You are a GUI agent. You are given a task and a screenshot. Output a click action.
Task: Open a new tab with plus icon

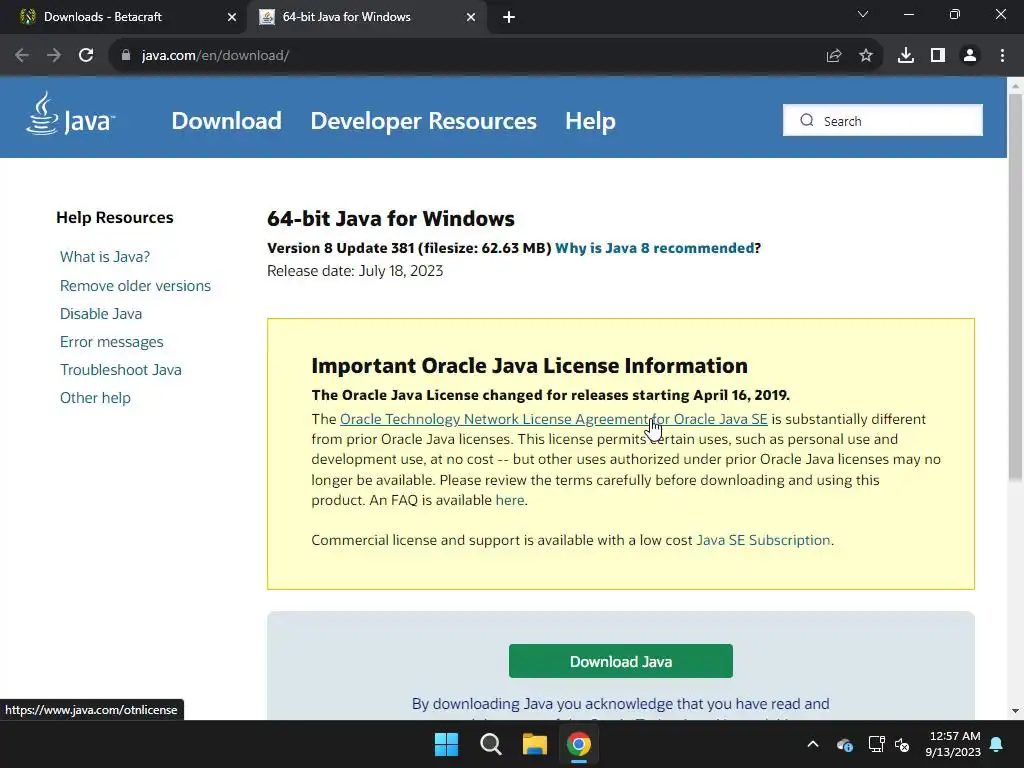coord(509,18)
